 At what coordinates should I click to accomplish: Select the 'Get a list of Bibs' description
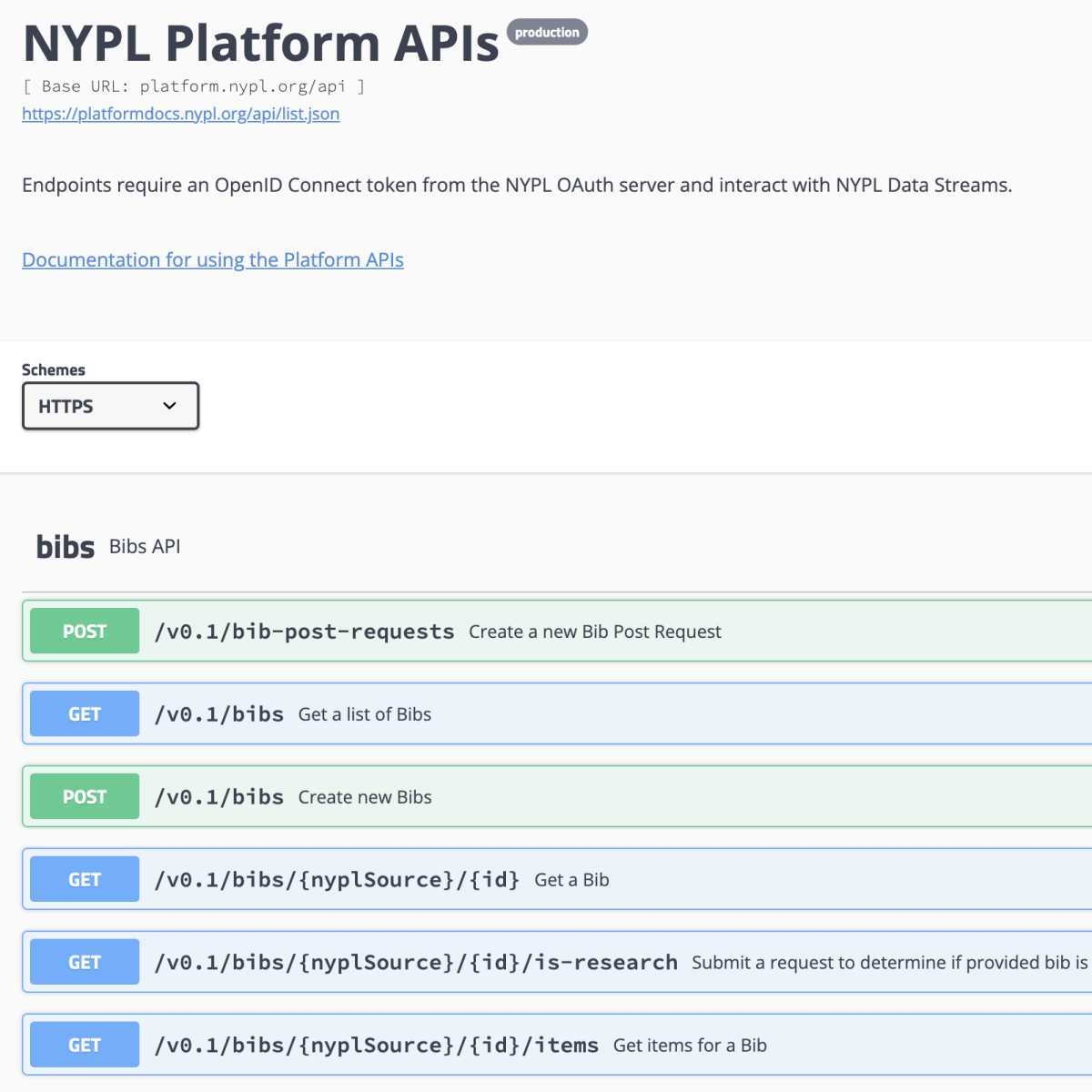(x=365, y=714)
